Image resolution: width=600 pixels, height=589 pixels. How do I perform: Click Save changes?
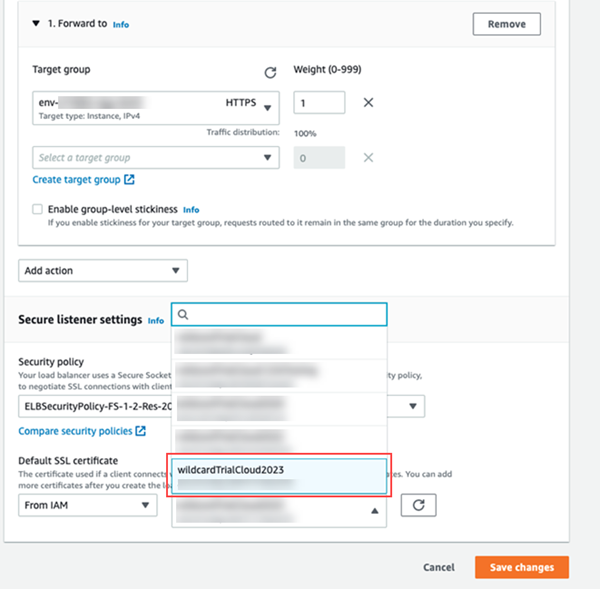(521, 567)
